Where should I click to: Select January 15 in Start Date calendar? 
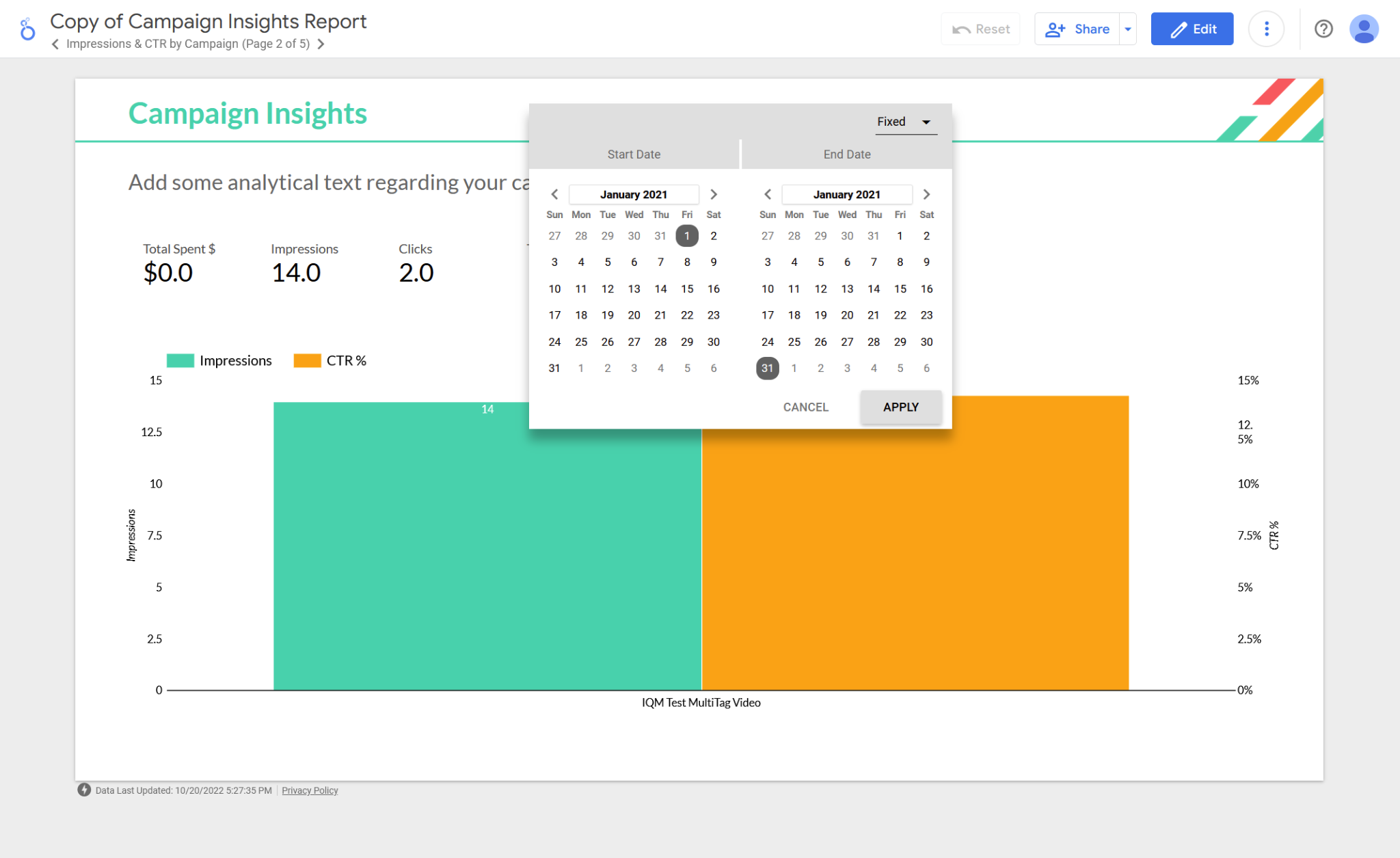[687, 289]
